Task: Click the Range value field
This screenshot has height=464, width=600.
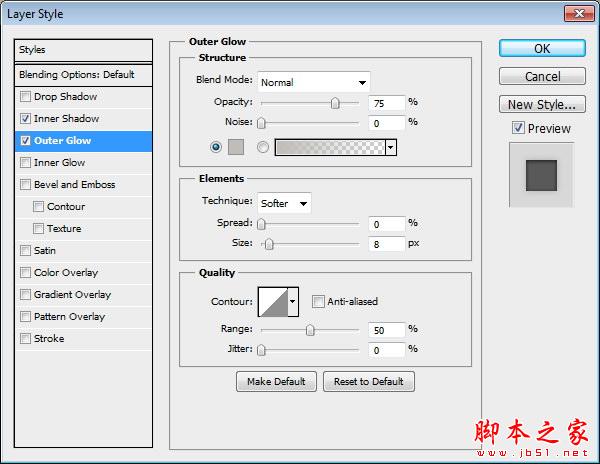Action: coord(386,330)
